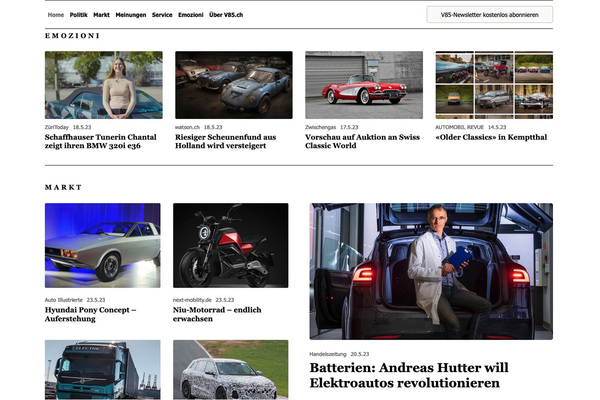View the red electric motorcycle image

pos(230,245)
